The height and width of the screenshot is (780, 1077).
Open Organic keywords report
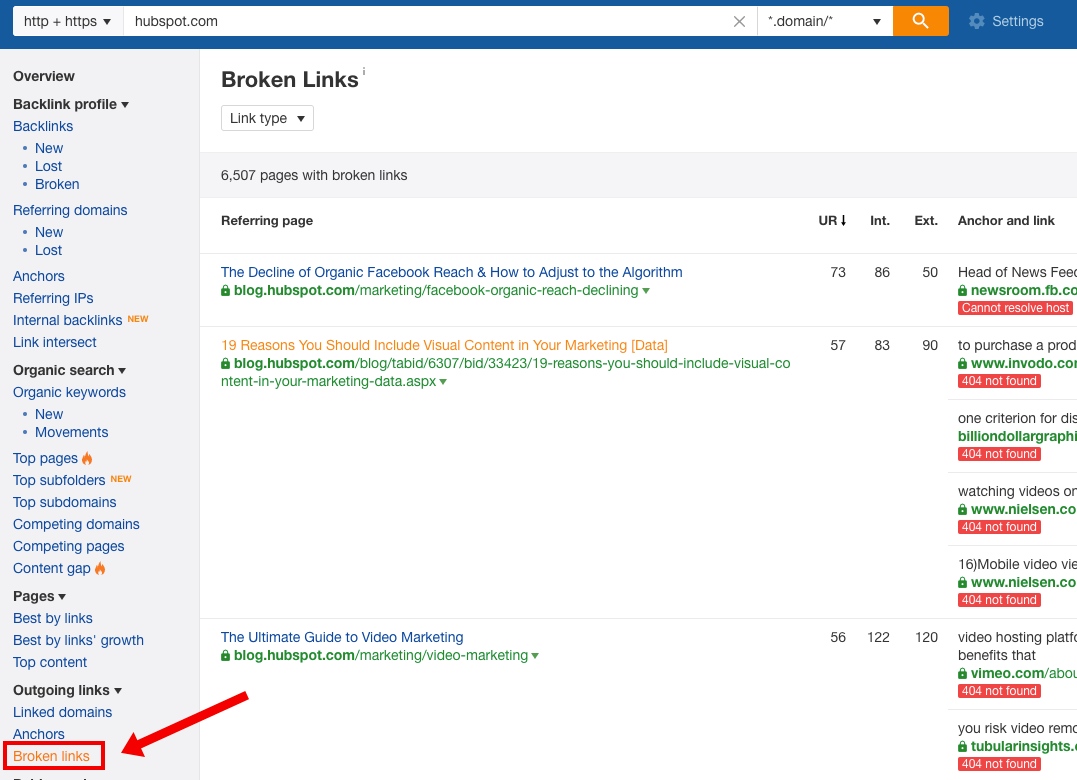coord(69,392)
